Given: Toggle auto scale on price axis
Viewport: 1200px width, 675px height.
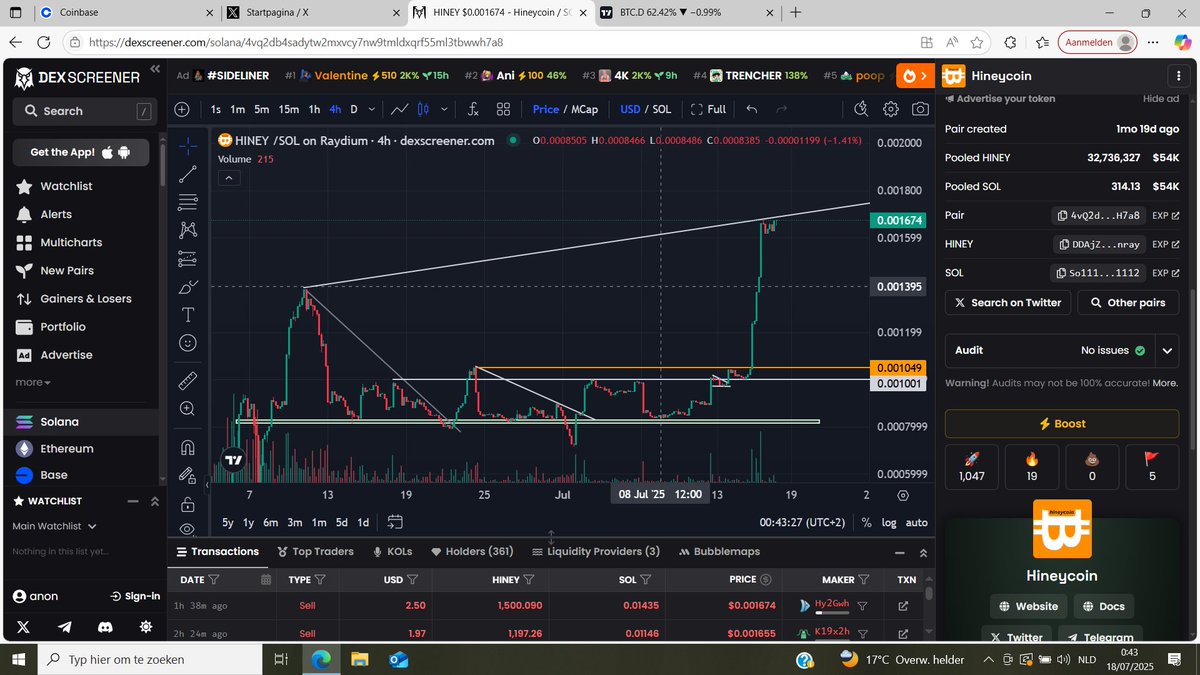Looking at the screenshot, I should pyautogui.click(x=916, y=522).
